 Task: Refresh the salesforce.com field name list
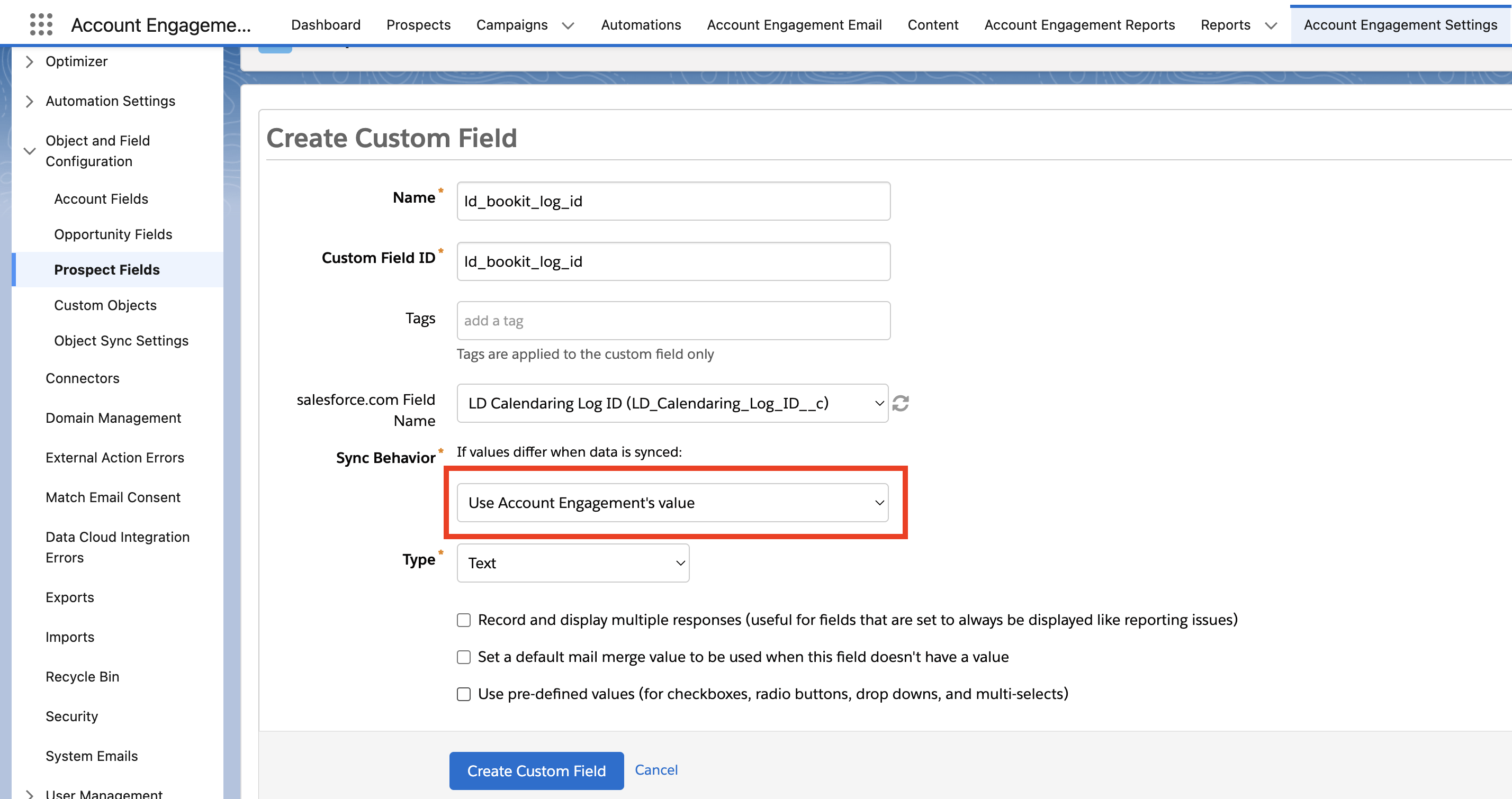(x=902, y=403)
